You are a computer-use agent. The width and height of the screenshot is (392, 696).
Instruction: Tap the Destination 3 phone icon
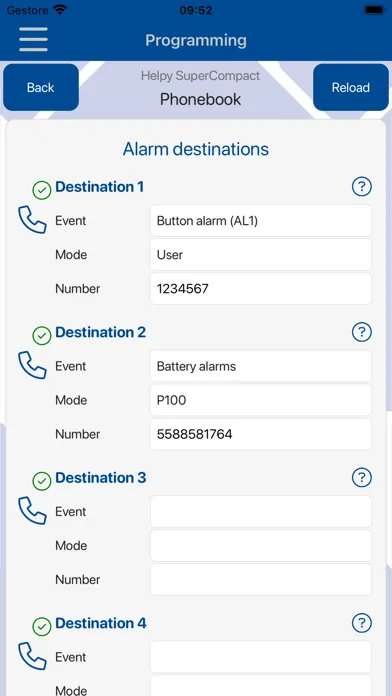click(32, 510)
